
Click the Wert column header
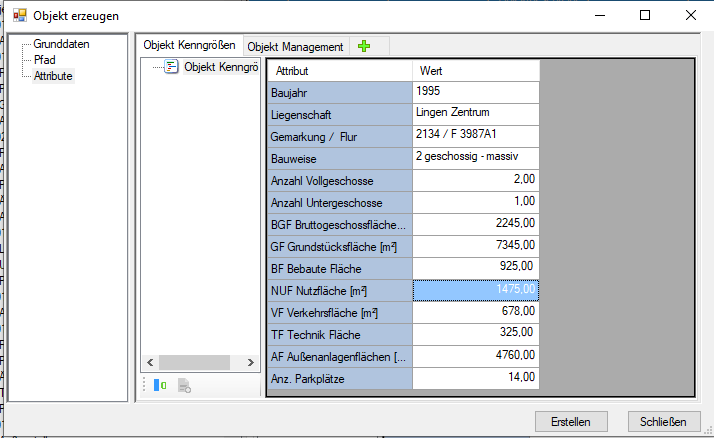(476, 71)
